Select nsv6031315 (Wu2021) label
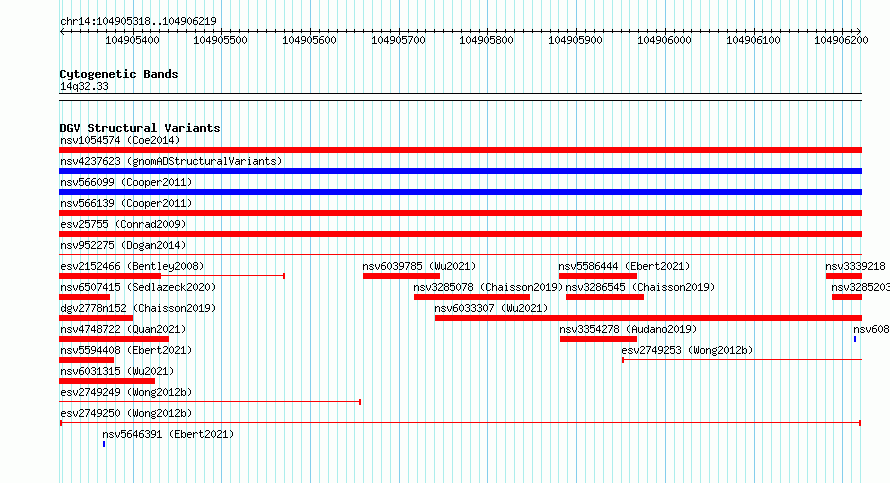 (117, 371)
